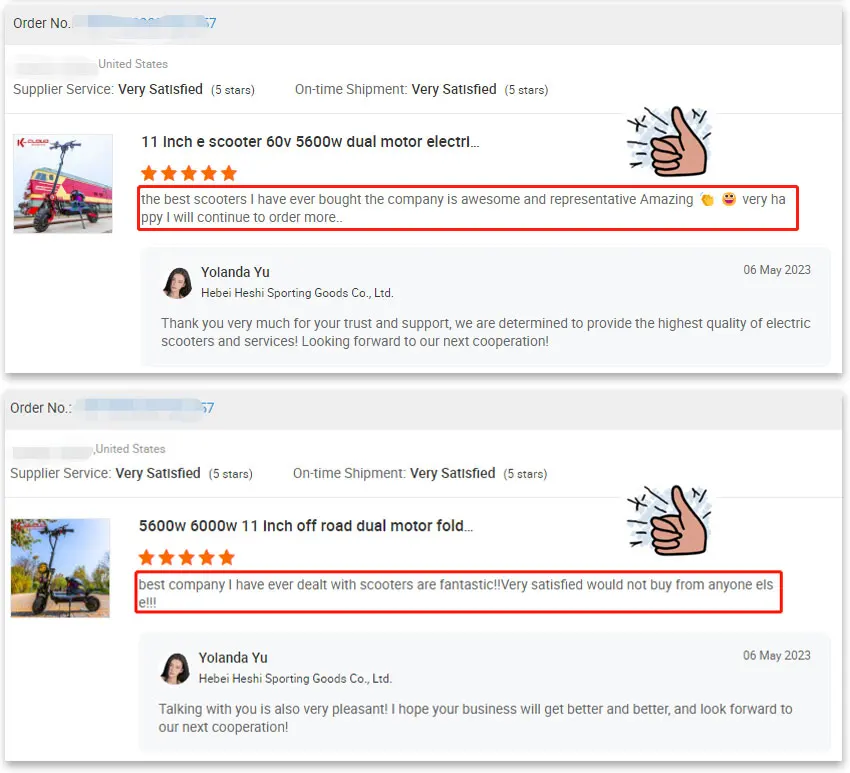
Task: Click Yolanda Yu's avatar in second reply
Action: (x=176, y=668)
